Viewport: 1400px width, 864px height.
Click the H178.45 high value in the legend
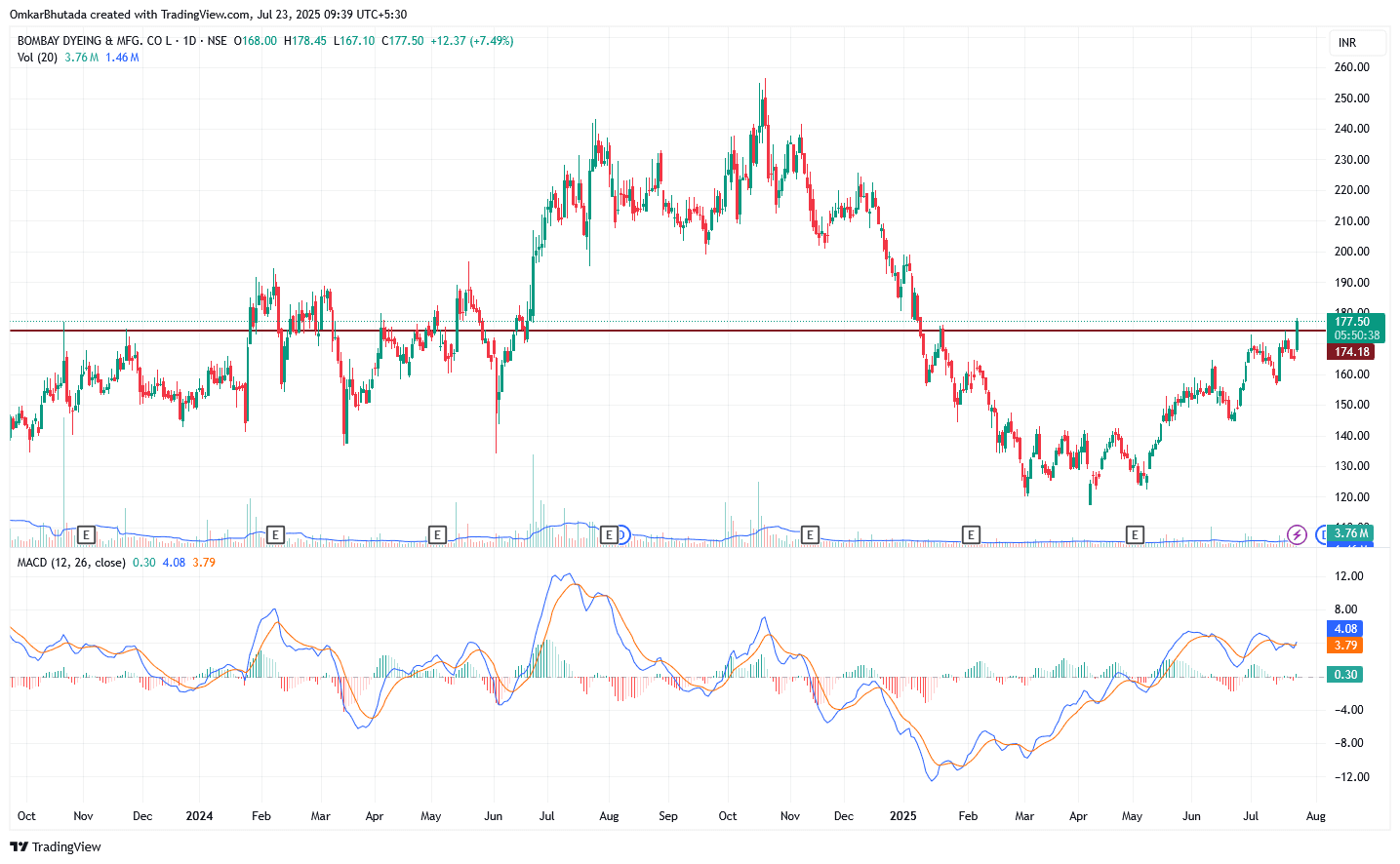click(x=305, y=41)
